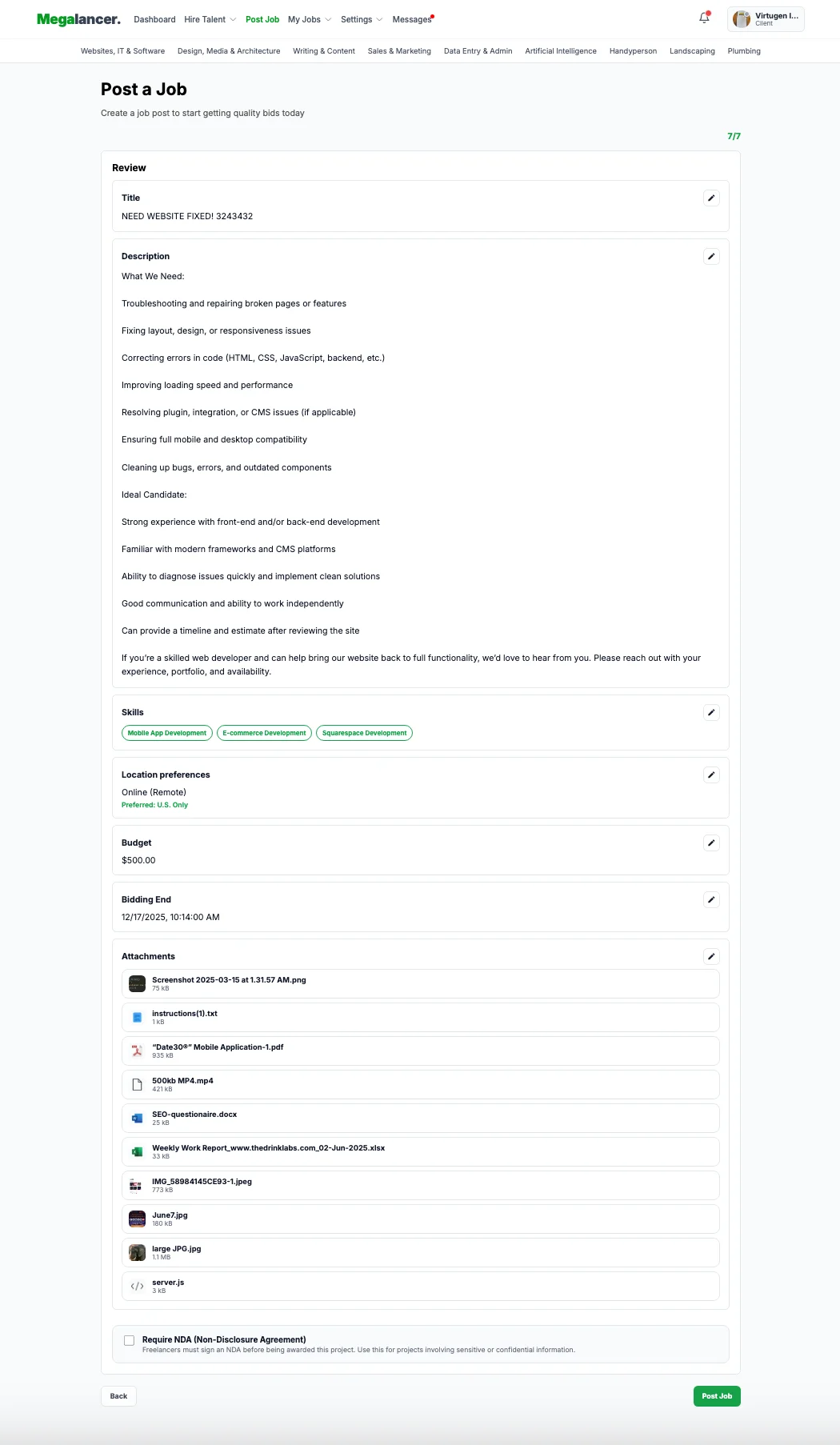Click the Description edit pencil icon
The width and height of the screenshot is (840, 1445).
711,257
